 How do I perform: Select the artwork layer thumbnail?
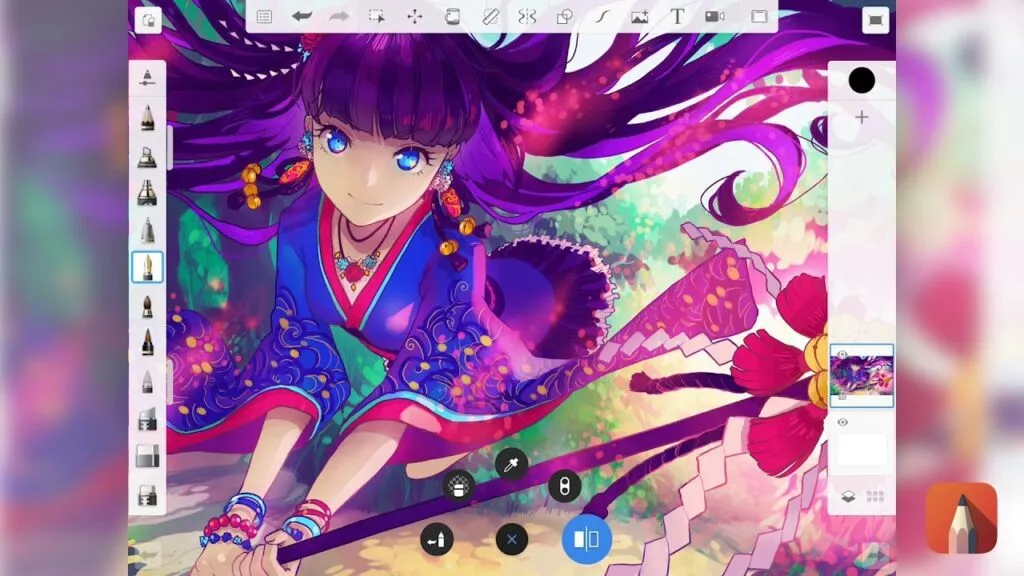click(x=862, y=376)
